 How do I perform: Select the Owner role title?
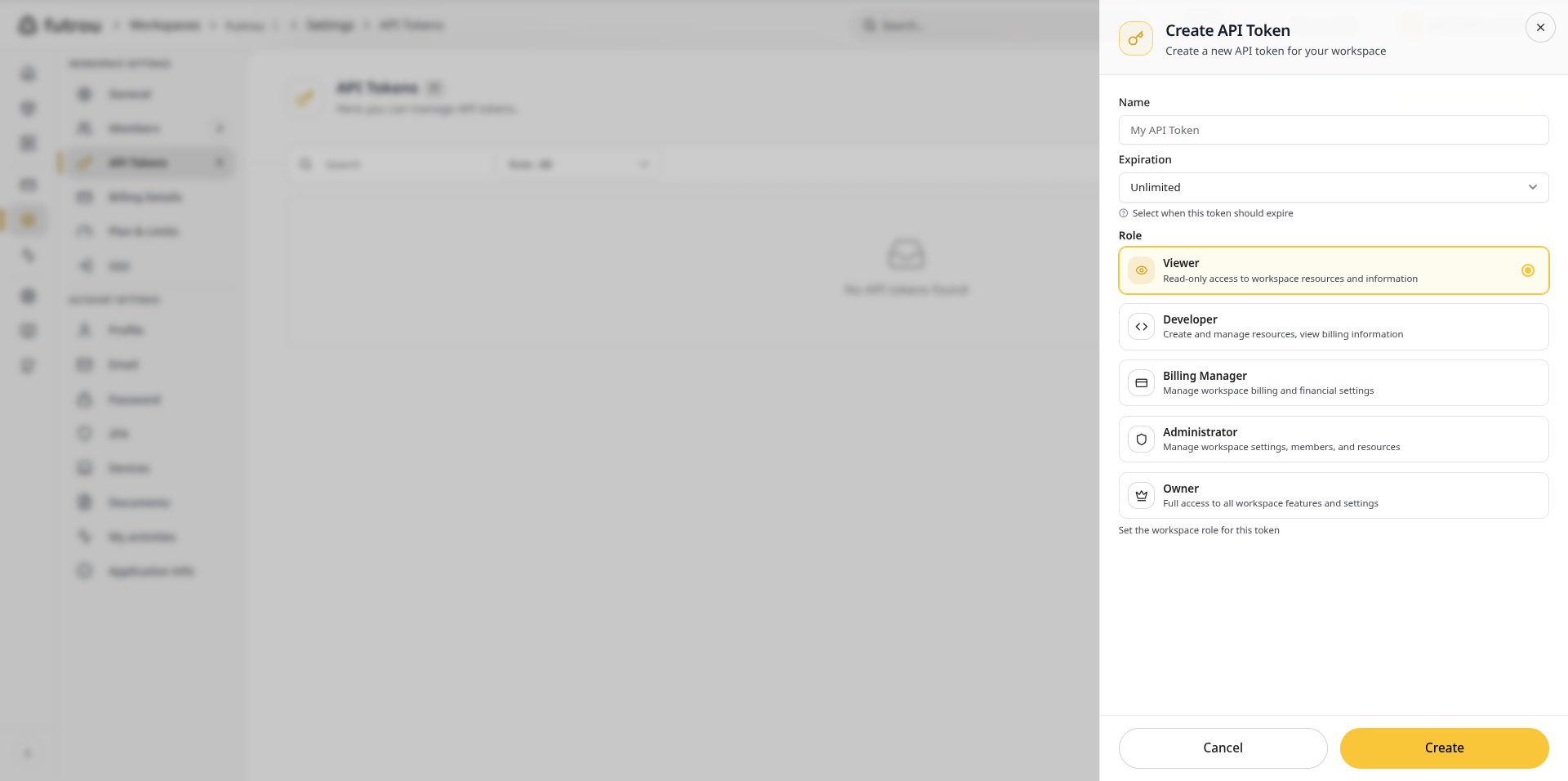(1180, 489)
